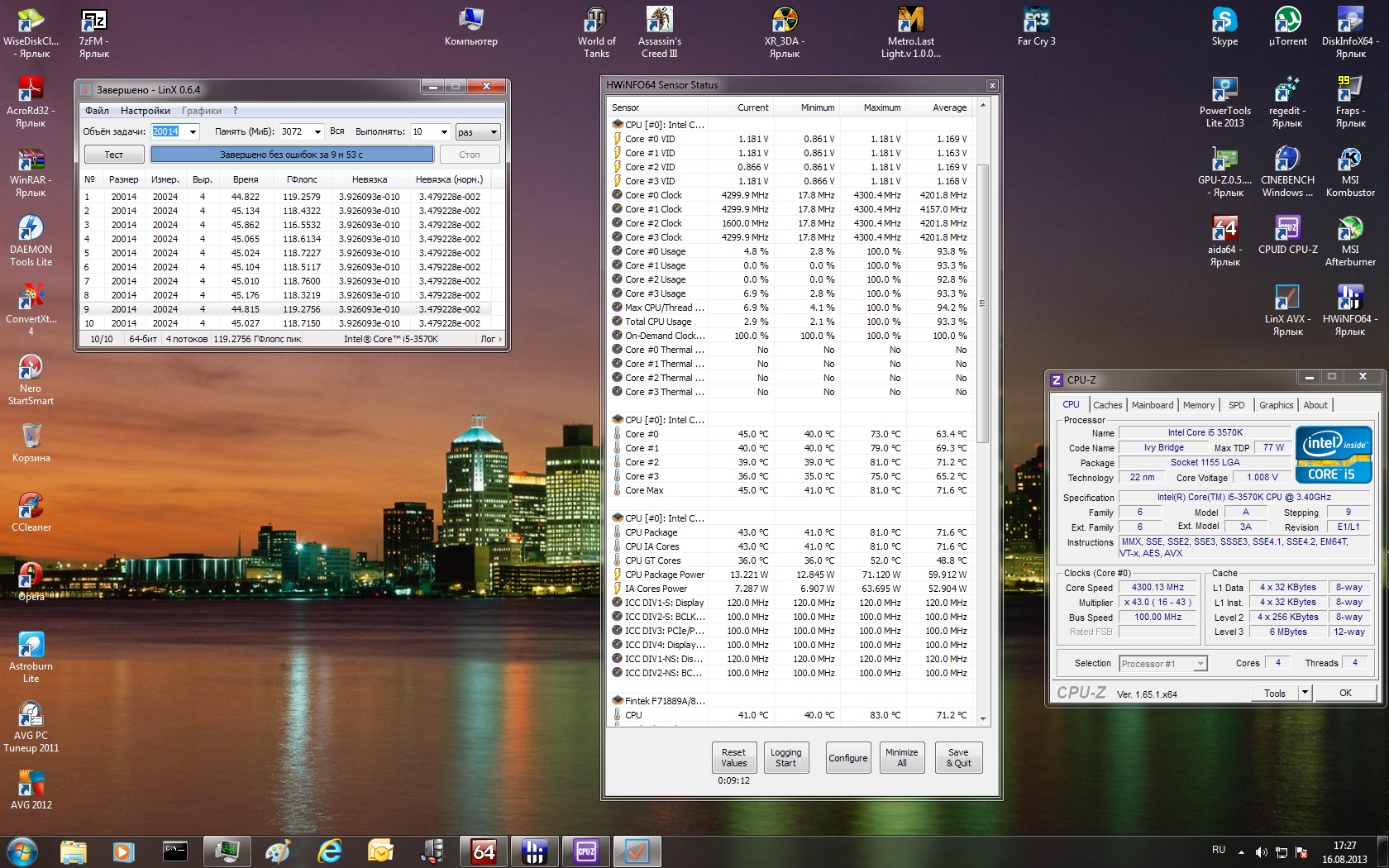Select the CINEBENCH desktop icon
1389x868 pixels.
tap(1287, 172)
